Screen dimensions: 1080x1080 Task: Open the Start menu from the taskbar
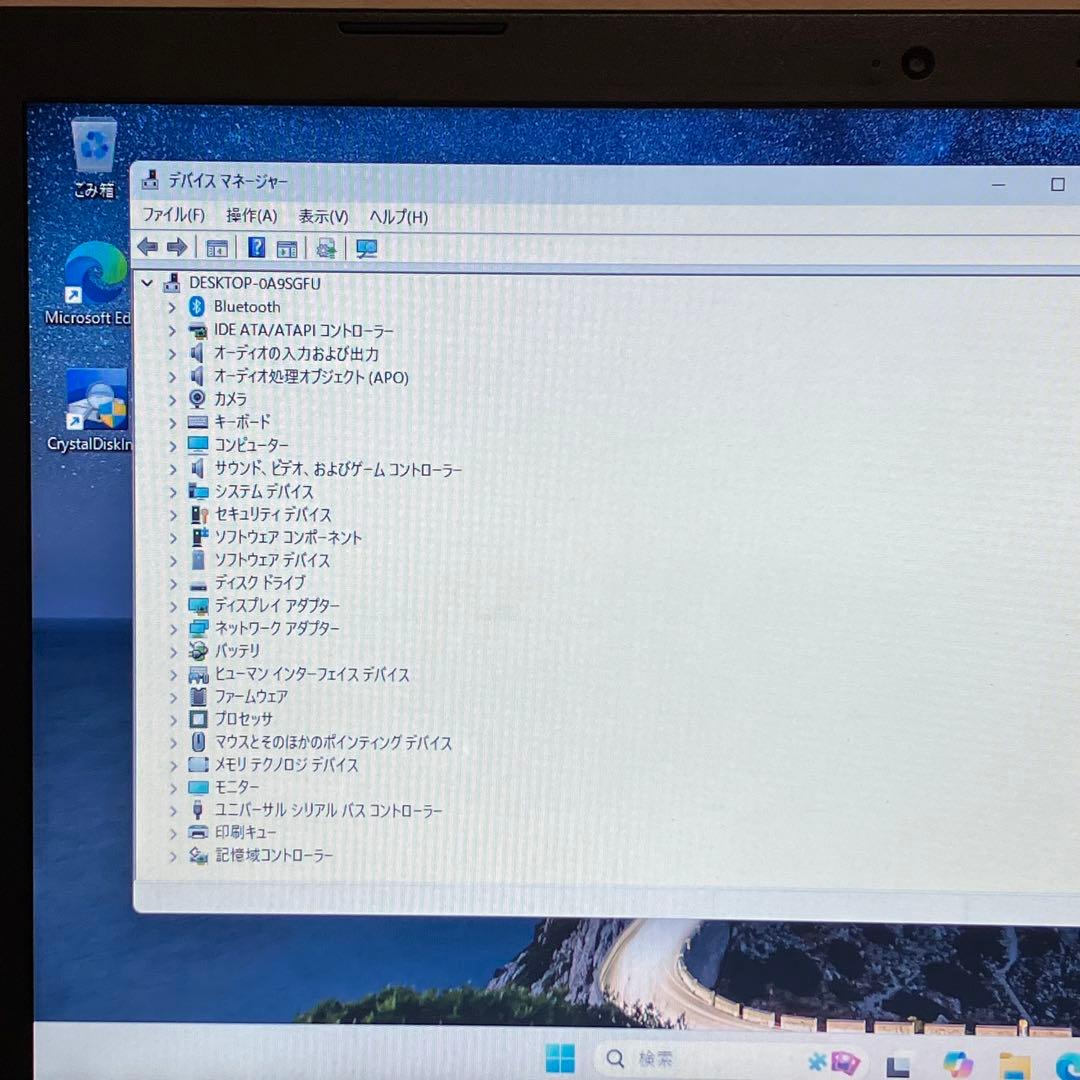tap(560, 1060)
